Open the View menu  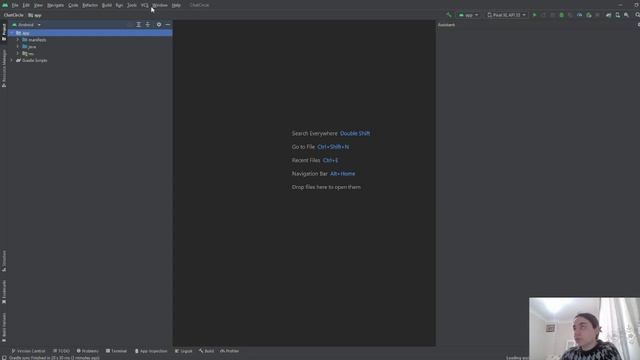point(38,5)
